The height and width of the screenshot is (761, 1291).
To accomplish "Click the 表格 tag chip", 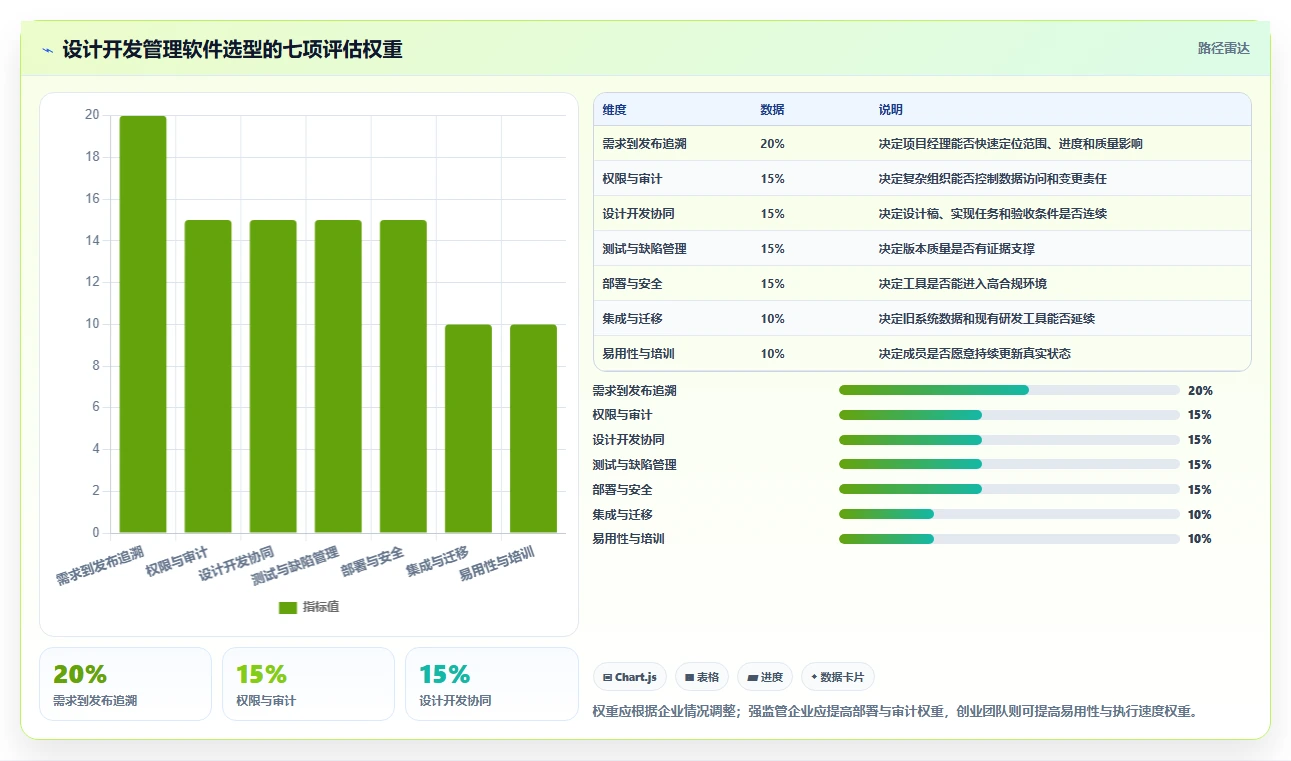I will [702, 677].
